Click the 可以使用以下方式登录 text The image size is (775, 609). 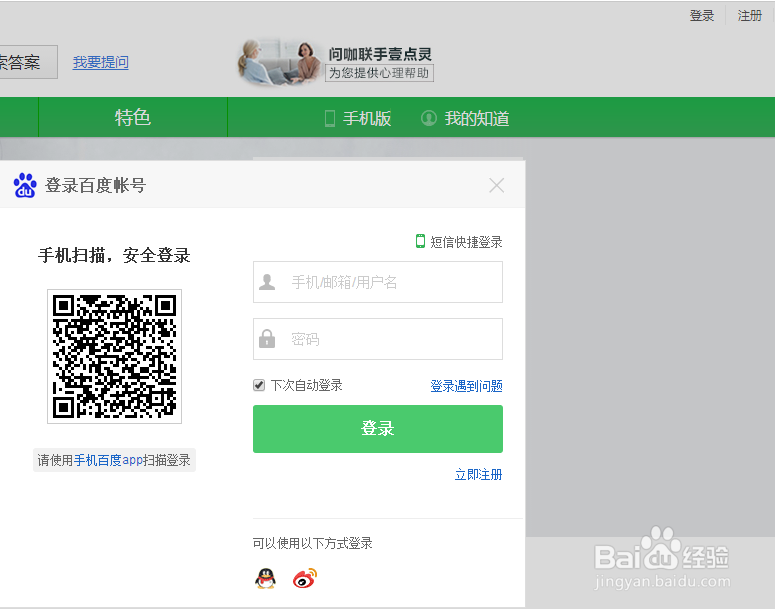(x=312, y=543)
